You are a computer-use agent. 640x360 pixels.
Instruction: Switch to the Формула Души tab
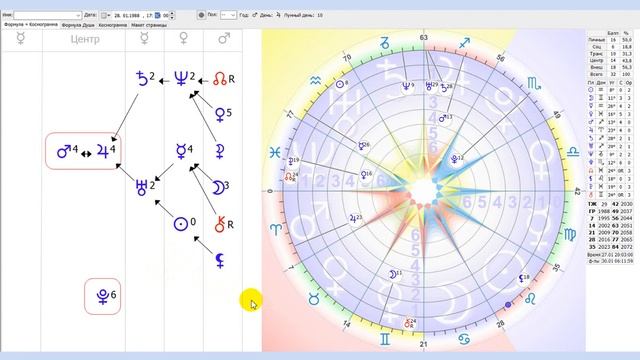78,25
